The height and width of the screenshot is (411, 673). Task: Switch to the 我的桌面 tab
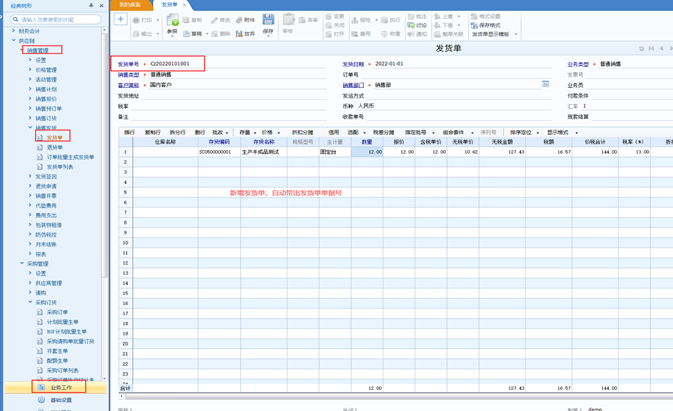tap(130, 5)
